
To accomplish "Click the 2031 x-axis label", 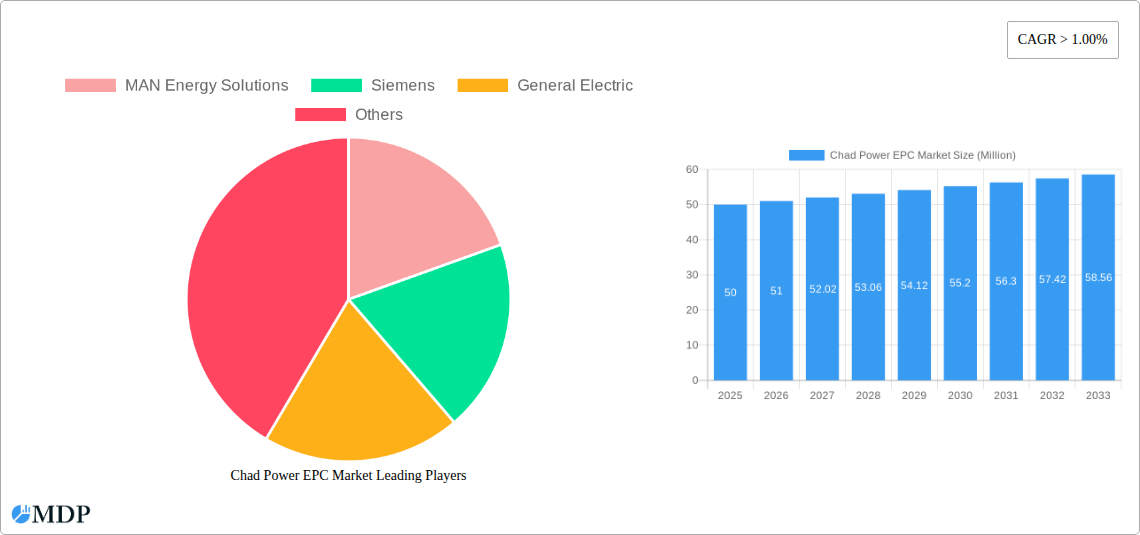I will point(1006,395).
